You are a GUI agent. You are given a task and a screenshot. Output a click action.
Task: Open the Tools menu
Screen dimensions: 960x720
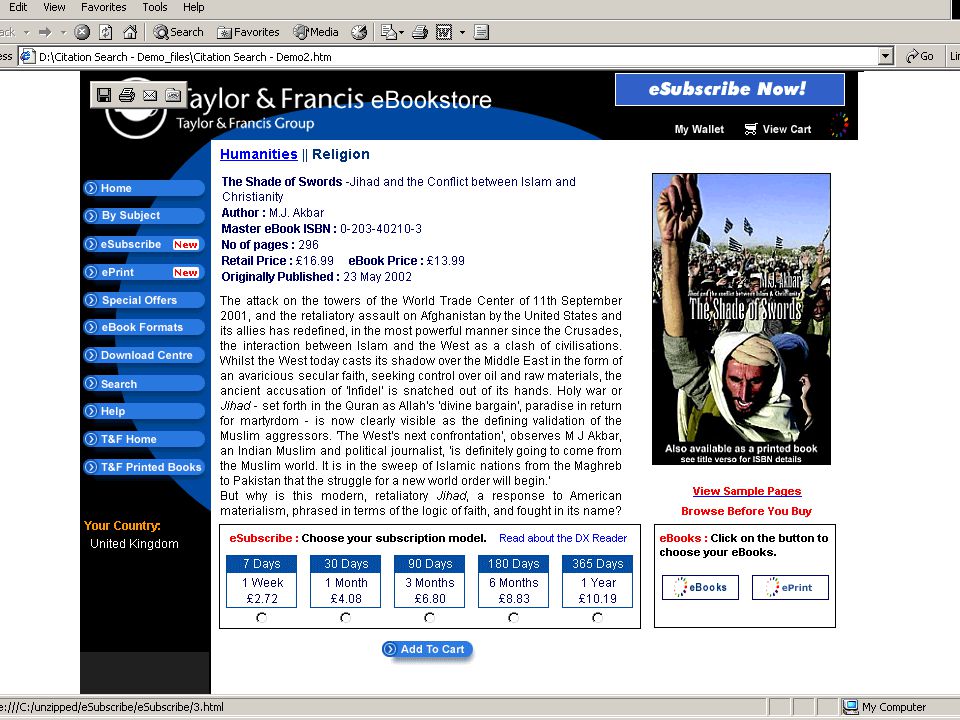(154, 7)
